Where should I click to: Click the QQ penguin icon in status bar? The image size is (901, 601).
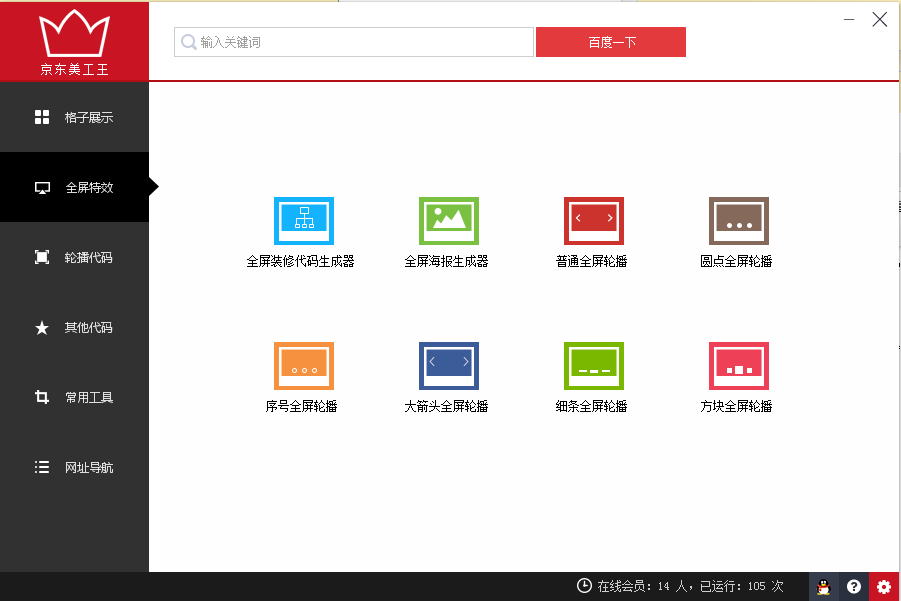coord(823,587)
